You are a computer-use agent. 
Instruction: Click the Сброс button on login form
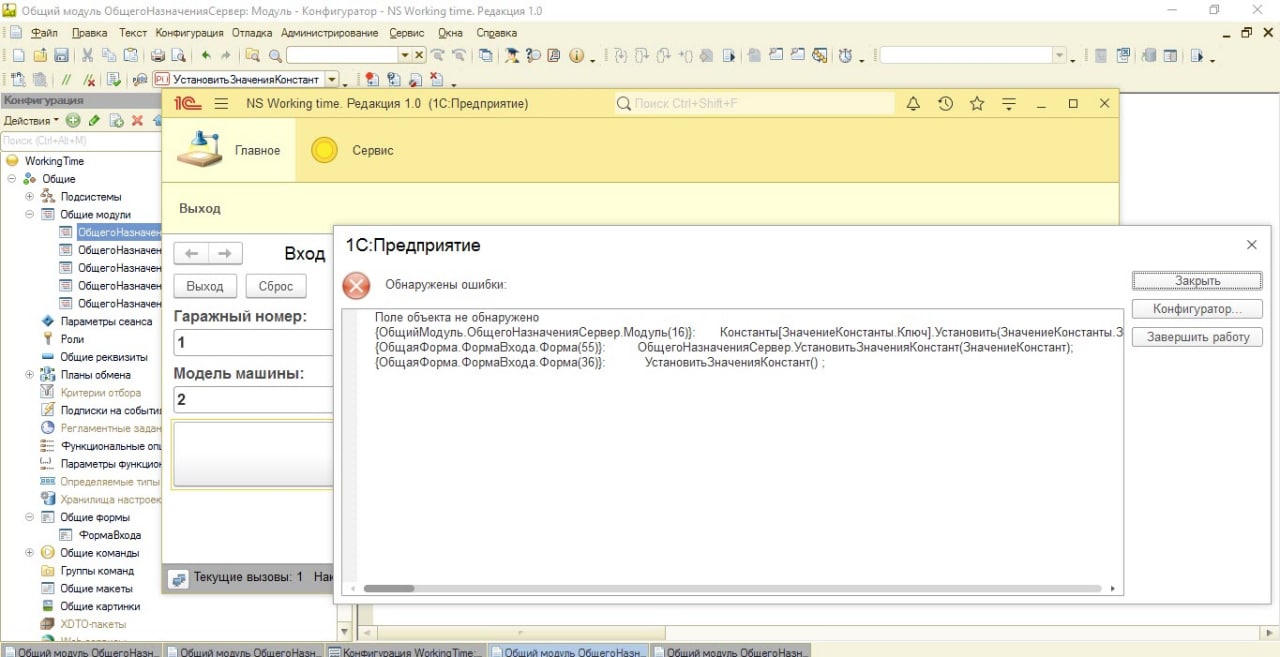pyautogui.click(x=276, y=286)
